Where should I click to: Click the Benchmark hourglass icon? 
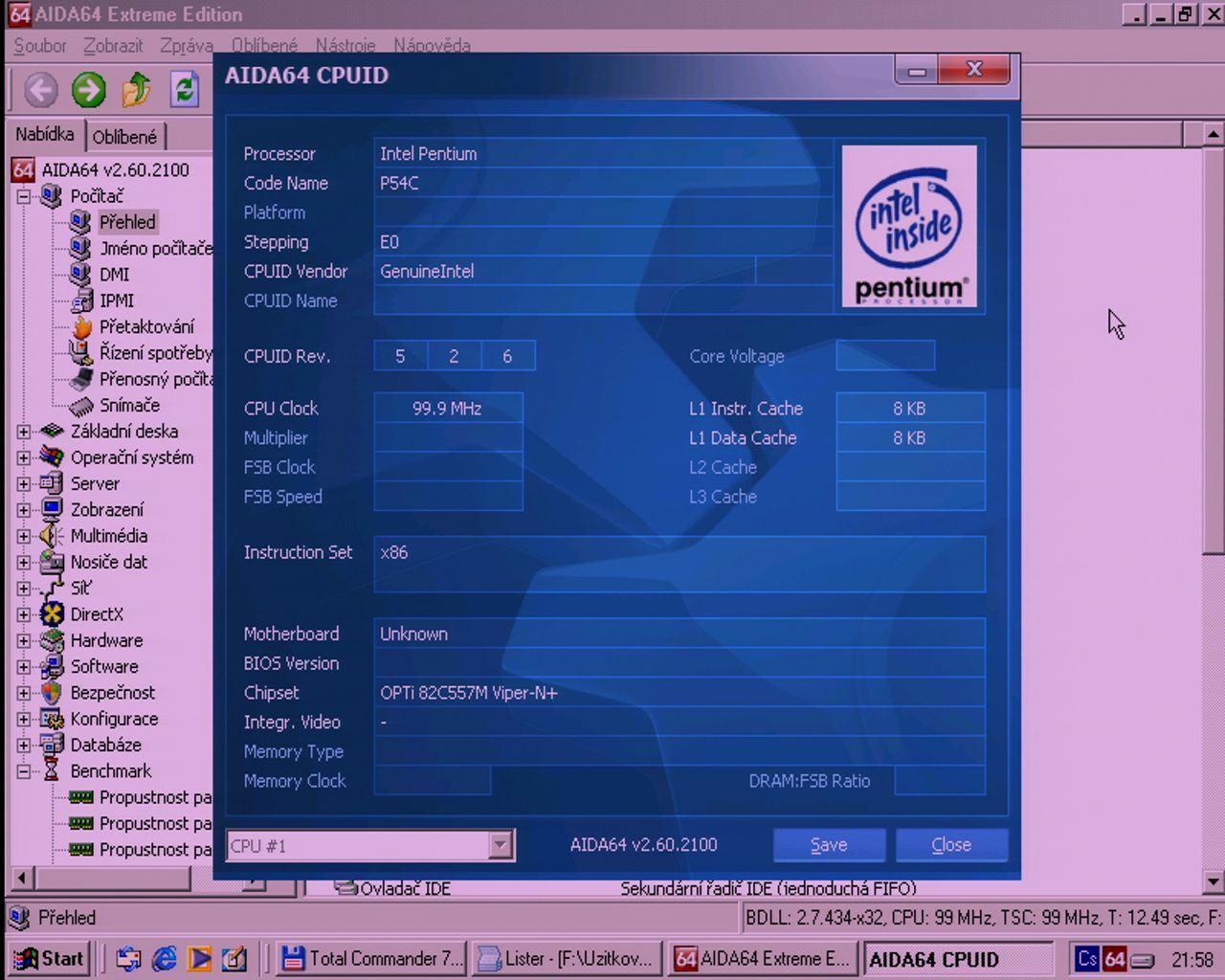click(52, 771)
